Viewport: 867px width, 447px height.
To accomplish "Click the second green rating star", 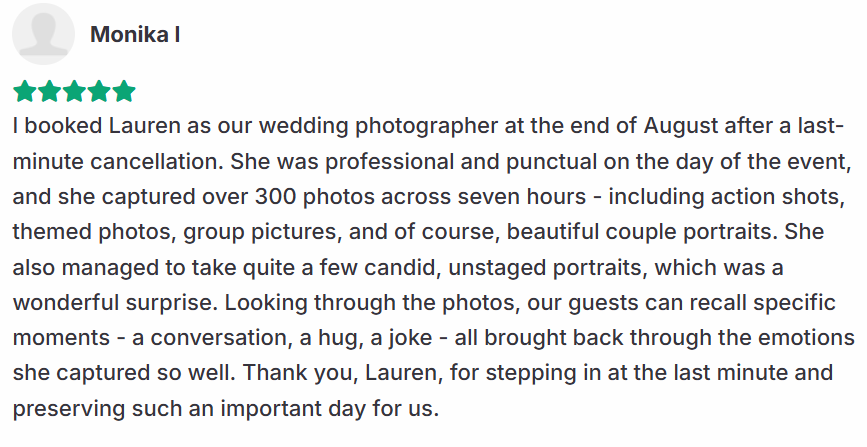I will 49,92.
